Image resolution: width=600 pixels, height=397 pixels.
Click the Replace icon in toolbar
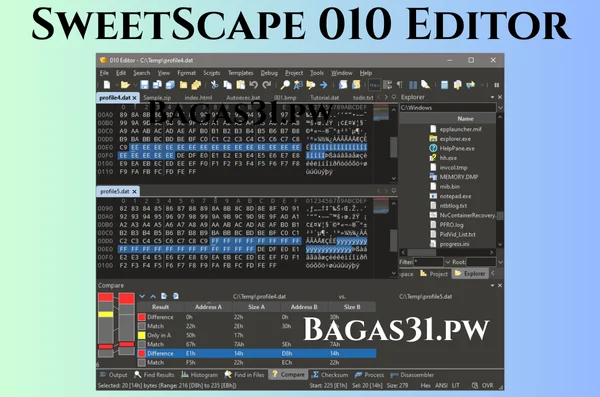click(x=298, y=85)
